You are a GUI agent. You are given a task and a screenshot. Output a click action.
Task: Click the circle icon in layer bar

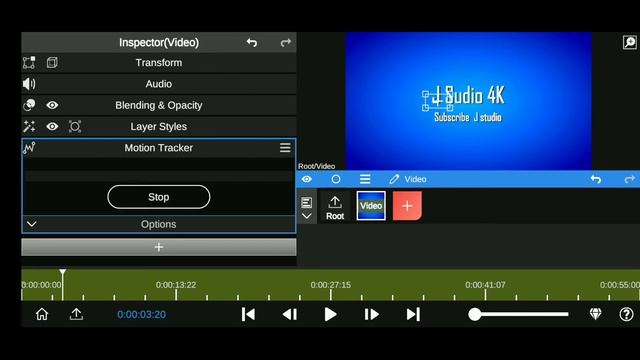[336, 179]
